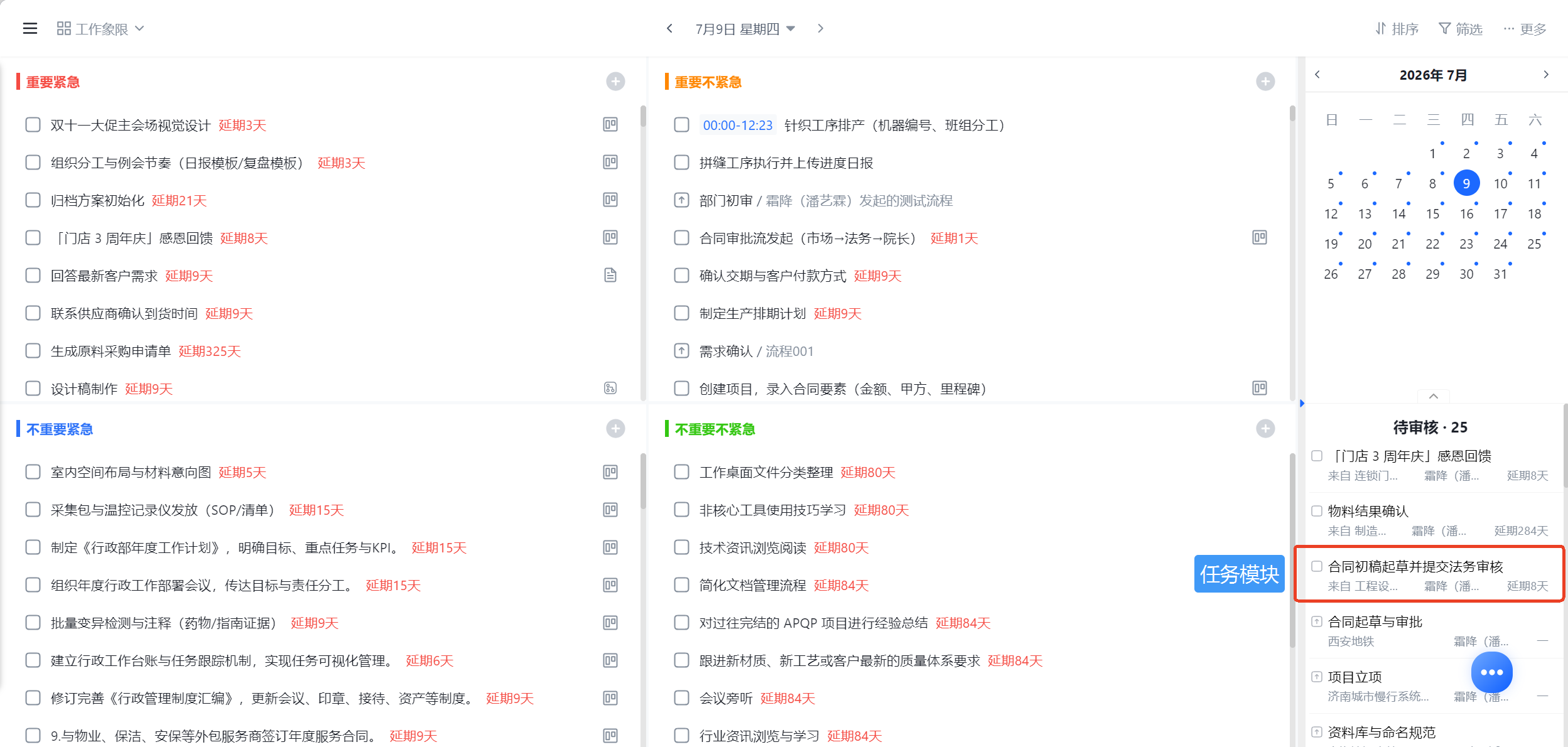Select July 1 in calendar

(1432, 153)
